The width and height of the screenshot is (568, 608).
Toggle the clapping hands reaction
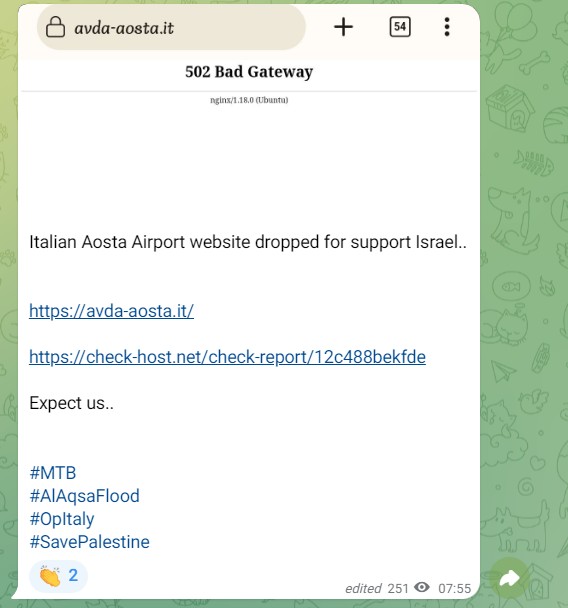[58, 576]
